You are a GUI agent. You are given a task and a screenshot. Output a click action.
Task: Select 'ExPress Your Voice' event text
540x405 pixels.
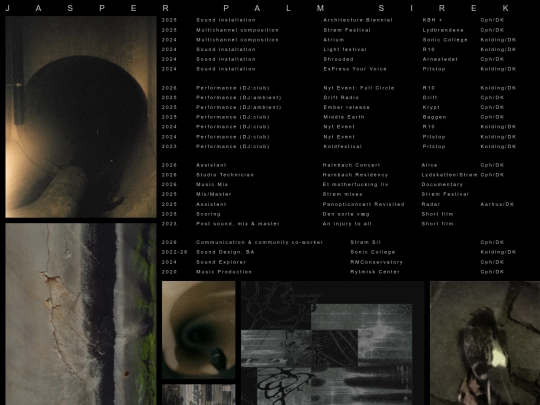355,69
